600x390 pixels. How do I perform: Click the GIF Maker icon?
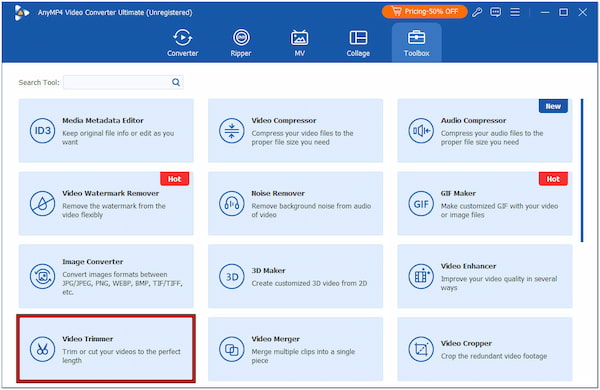421,204
